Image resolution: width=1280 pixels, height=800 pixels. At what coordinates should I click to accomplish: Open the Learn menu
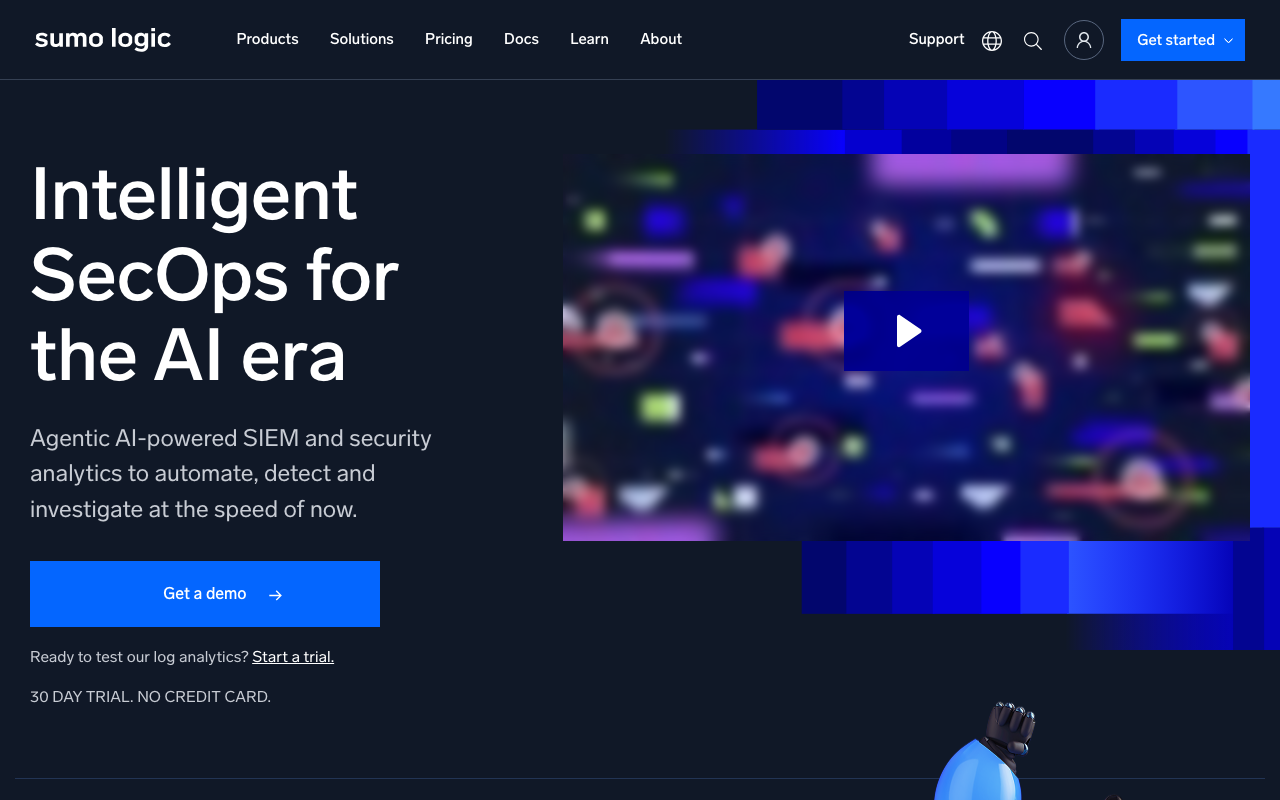pyautogui.click(x=589, y=39)
